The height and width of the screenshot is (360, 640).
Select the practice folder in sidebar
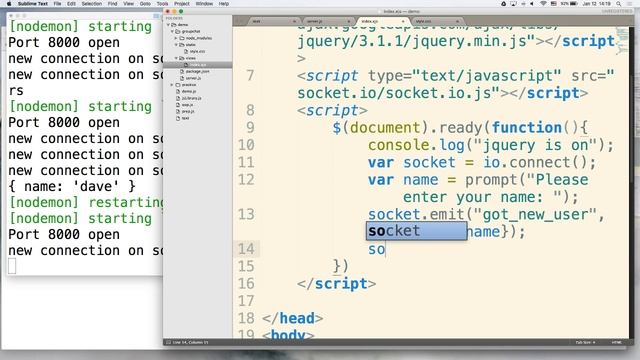(x=189, y=85)
